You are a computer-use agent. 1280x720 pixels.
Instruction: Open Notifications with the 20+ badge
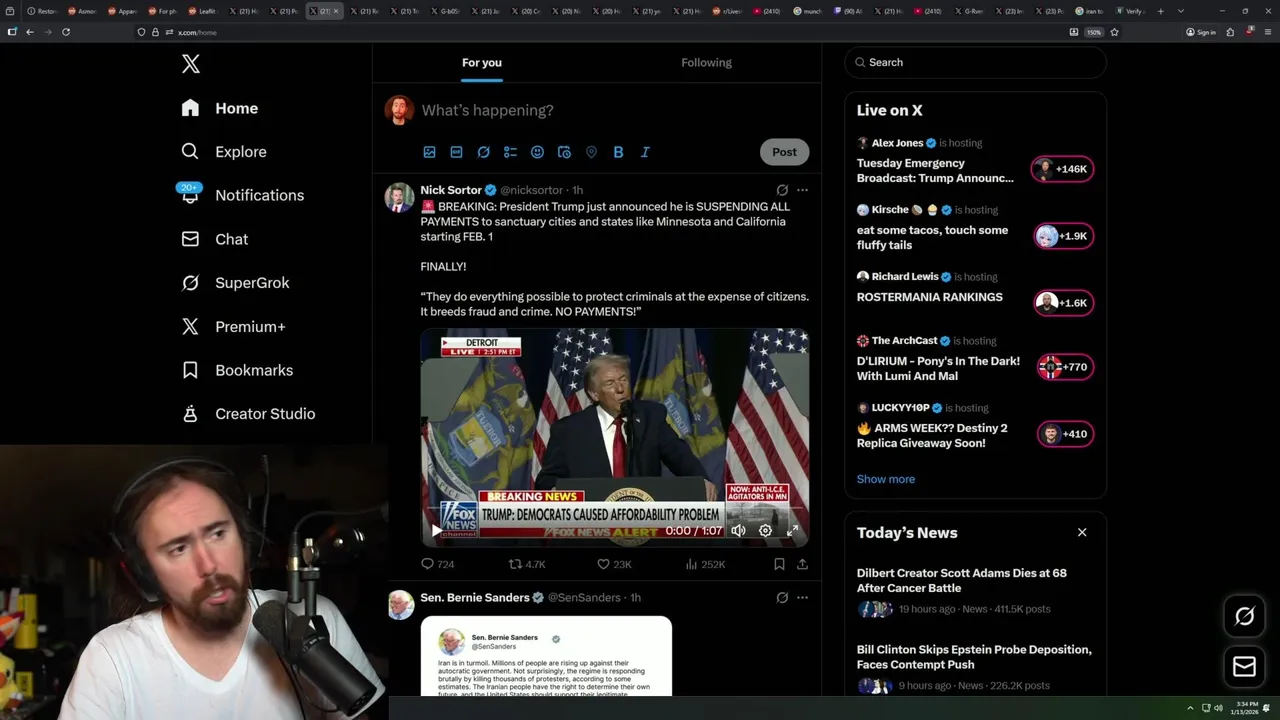pos(242,195)
